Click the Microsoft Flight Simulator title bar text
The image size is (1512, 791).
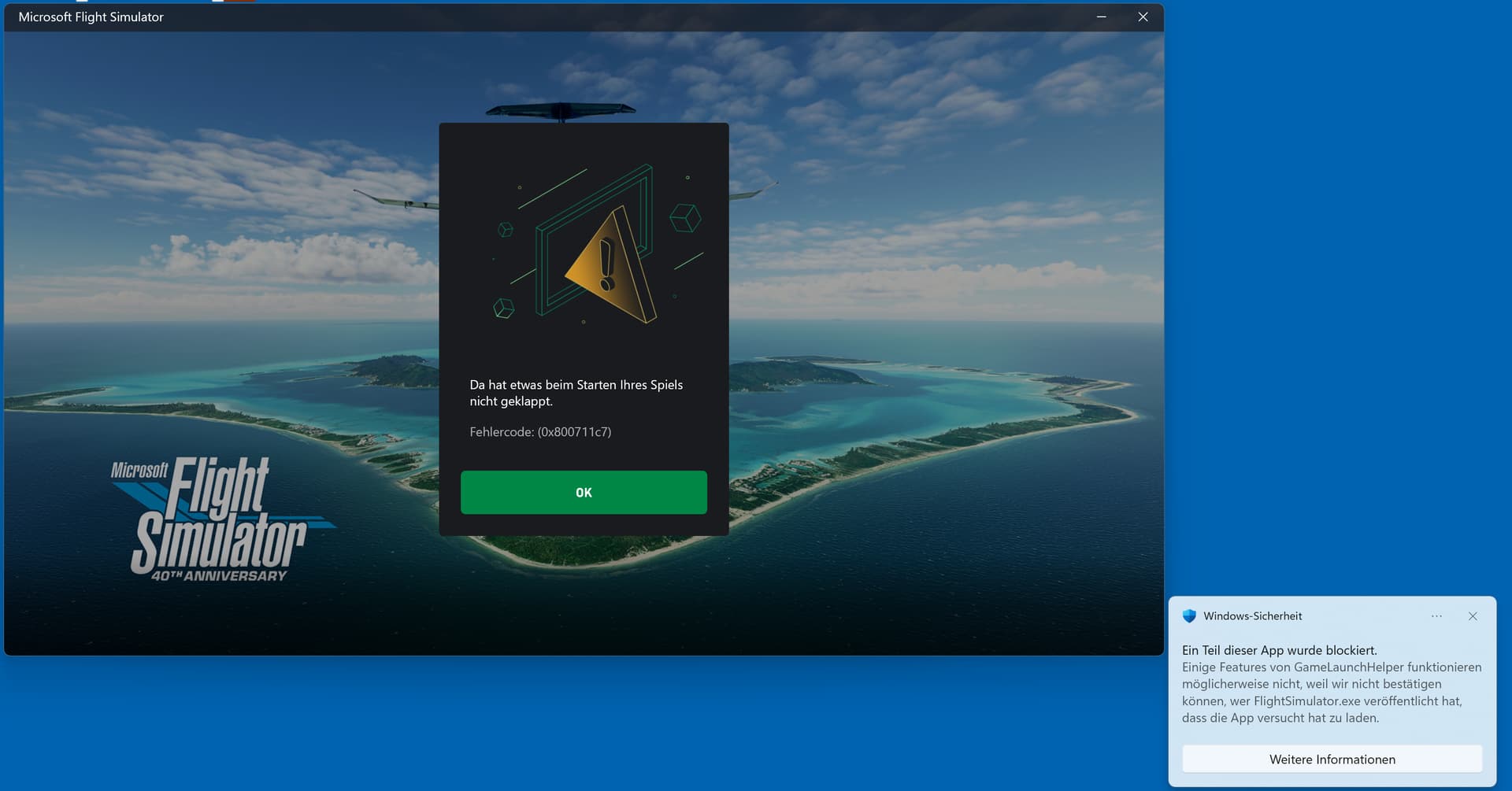[x=91, y=17]
